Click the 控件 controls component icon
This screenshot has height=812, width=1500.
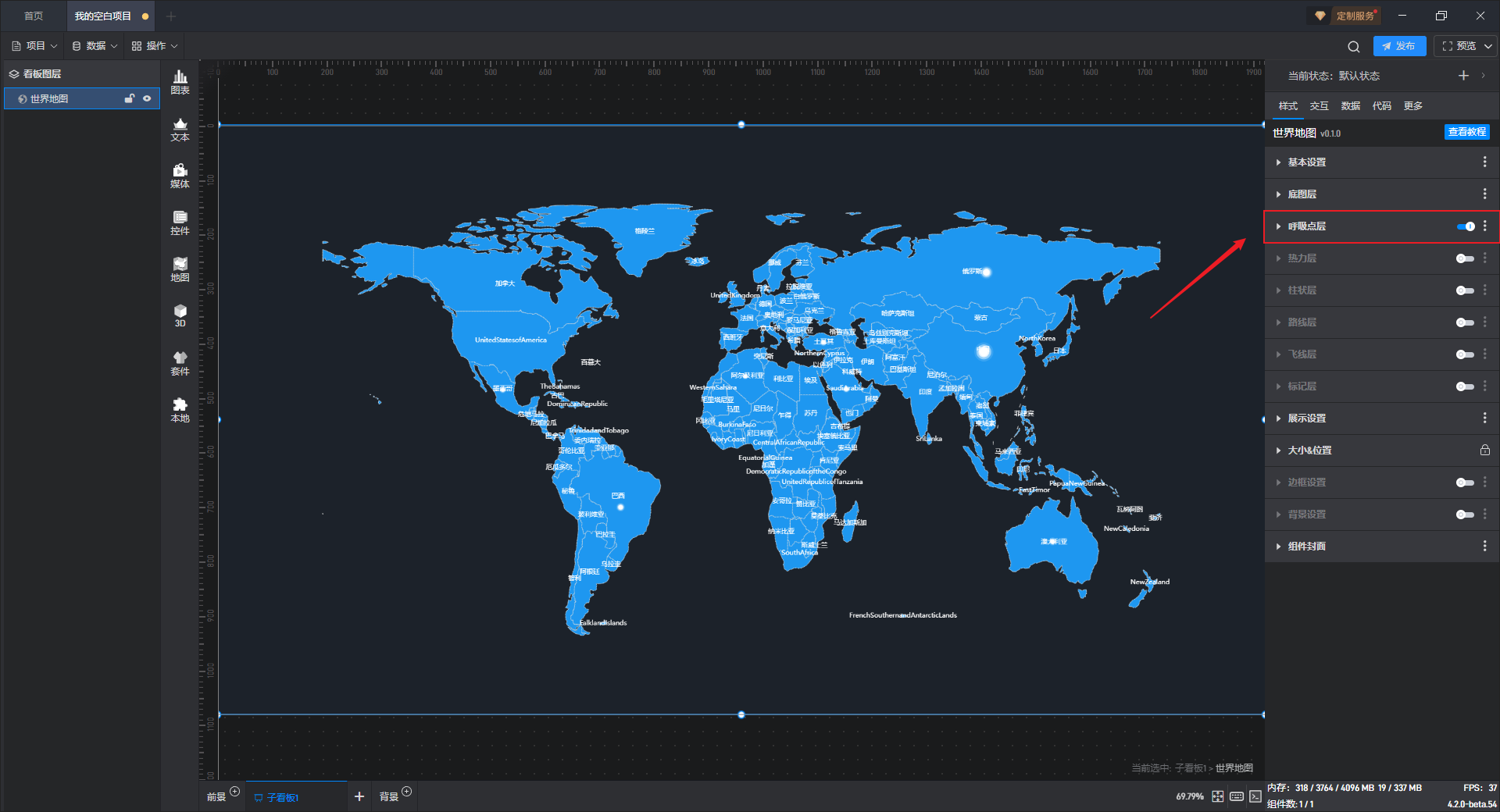click(x=180, y=223)
